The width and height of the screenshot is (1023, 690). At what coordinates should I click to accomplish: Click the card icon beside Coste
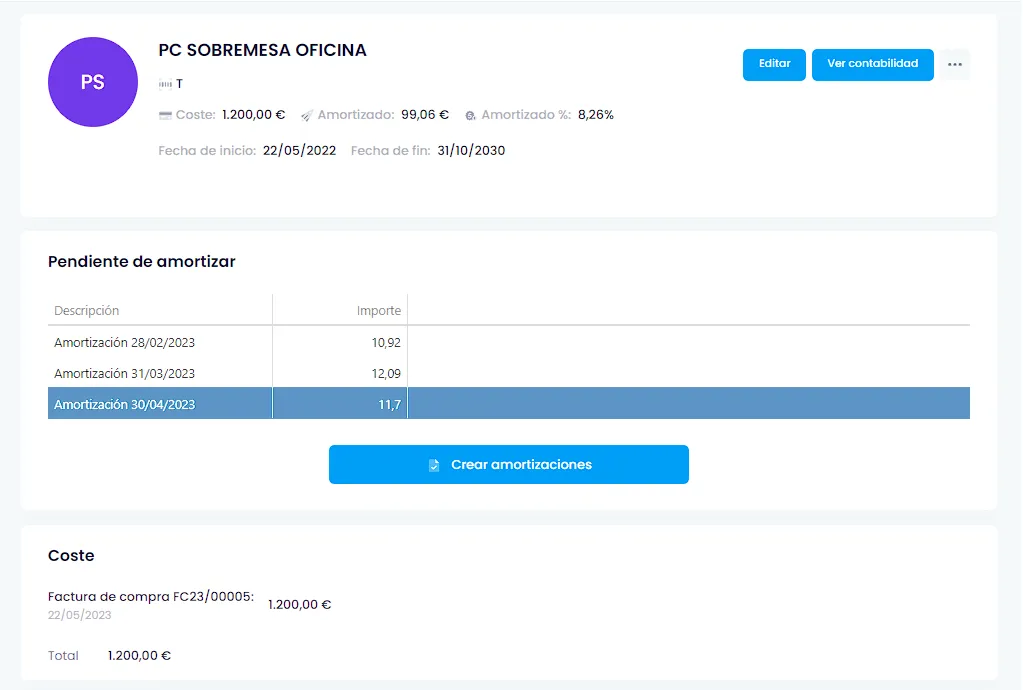tap(165, 115)
